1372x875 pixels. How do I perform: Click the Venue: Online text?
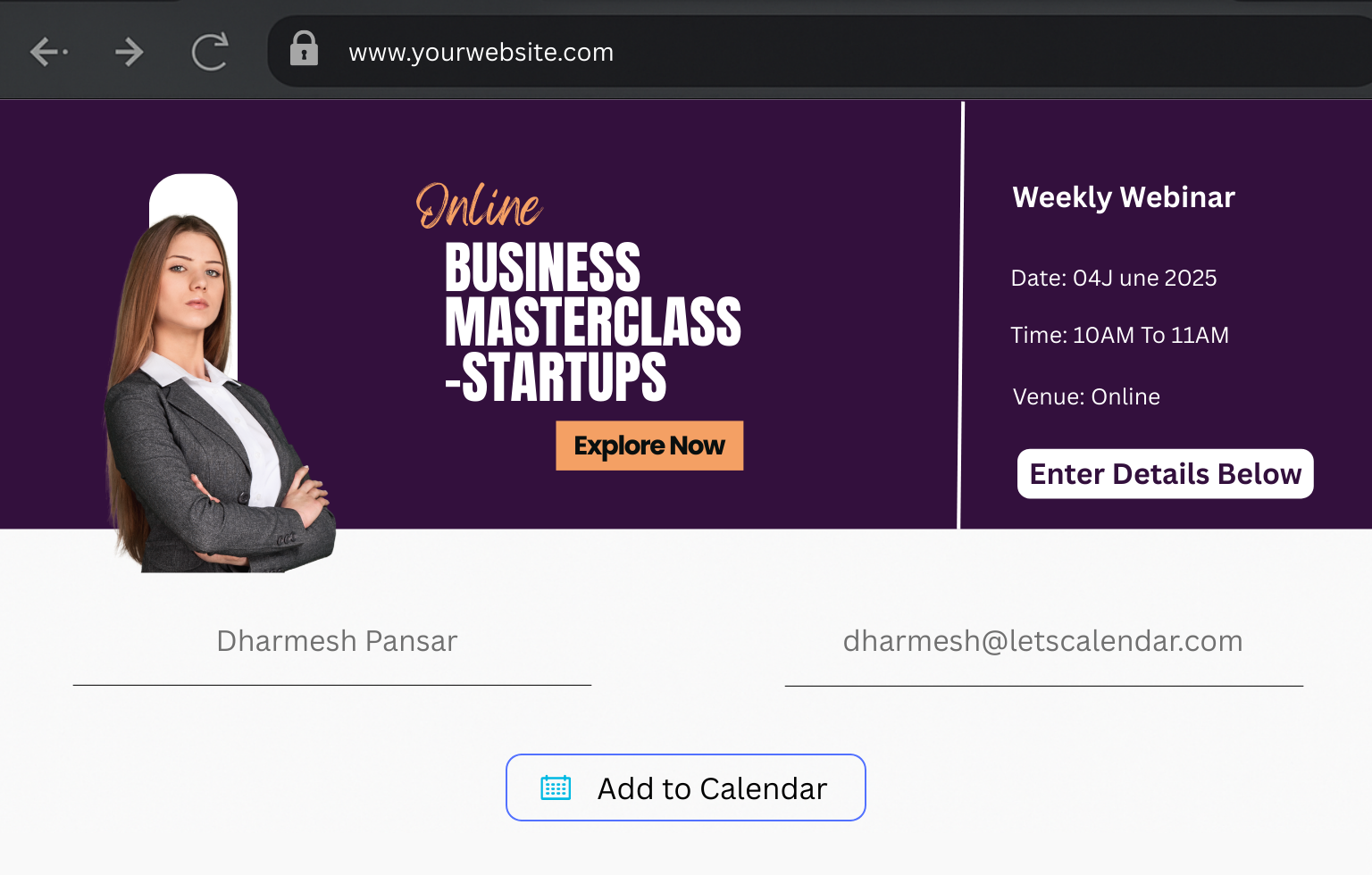point(1086,397)
